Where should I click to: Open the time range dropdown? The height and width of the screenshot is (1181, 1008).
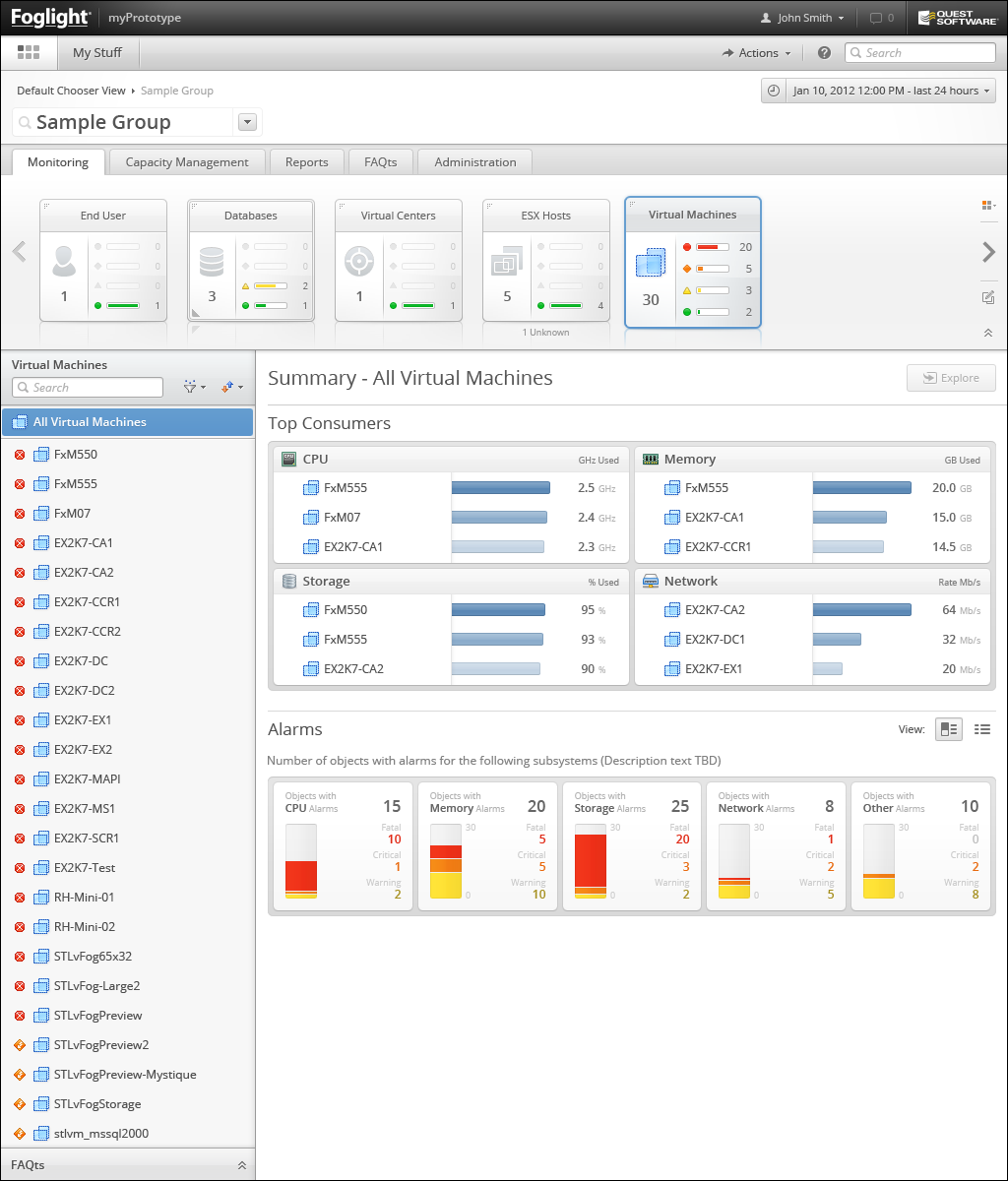878,91
